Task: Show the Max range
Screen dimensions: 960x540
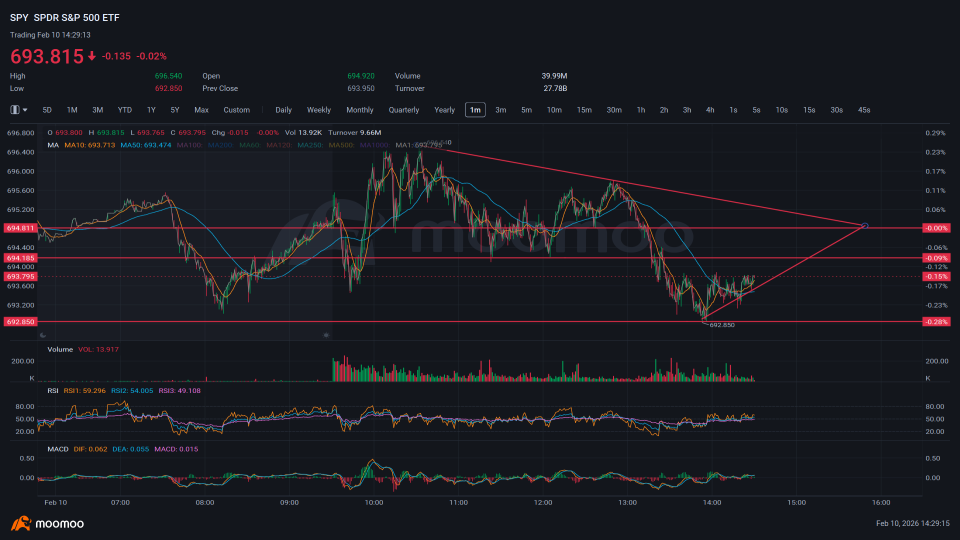Action: 201,110
